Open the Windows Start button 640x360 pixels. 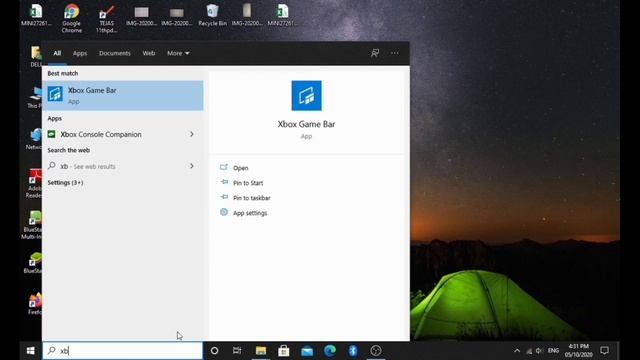pos(31,351)
